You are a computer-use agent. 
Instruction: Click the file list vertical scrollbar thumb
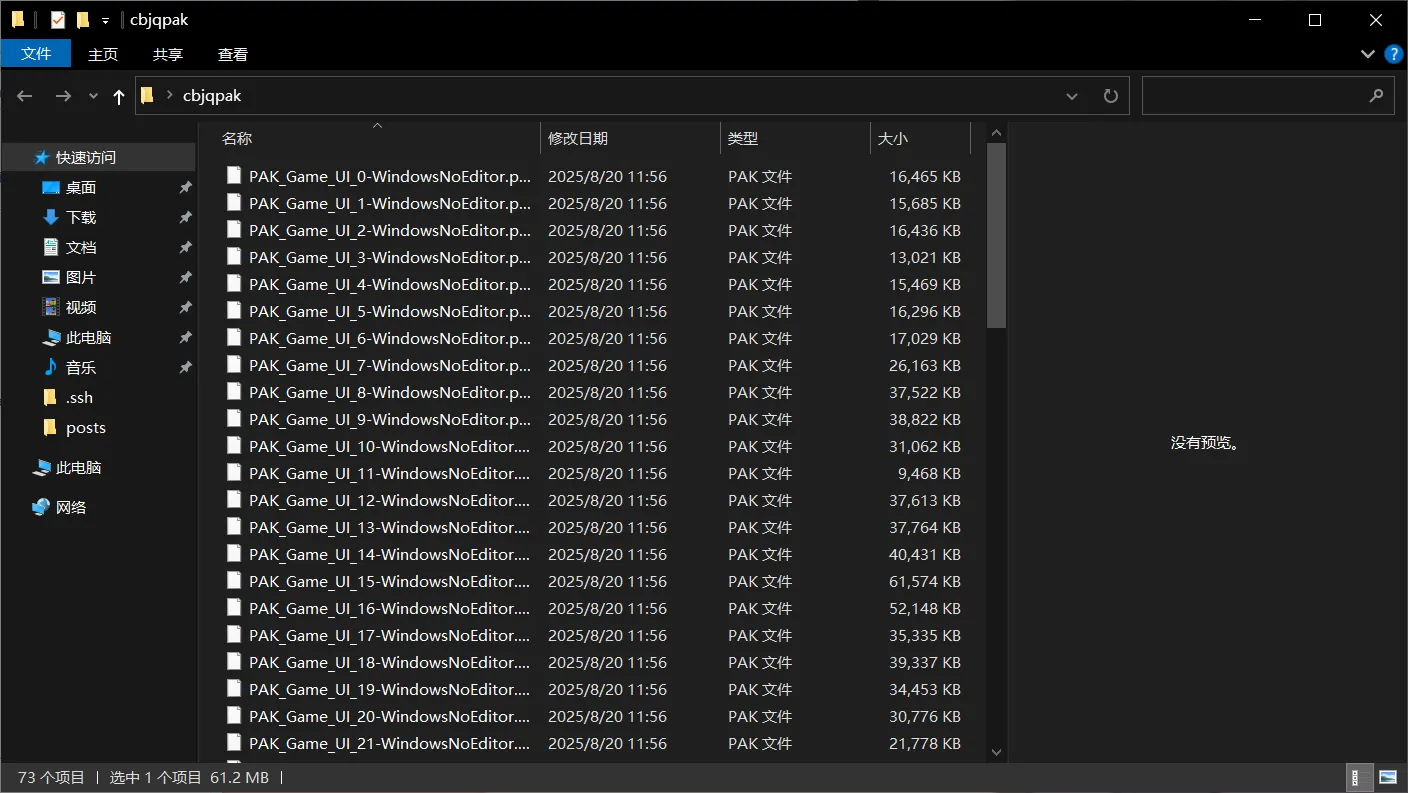pyautogui.click(x=996, y=235)
